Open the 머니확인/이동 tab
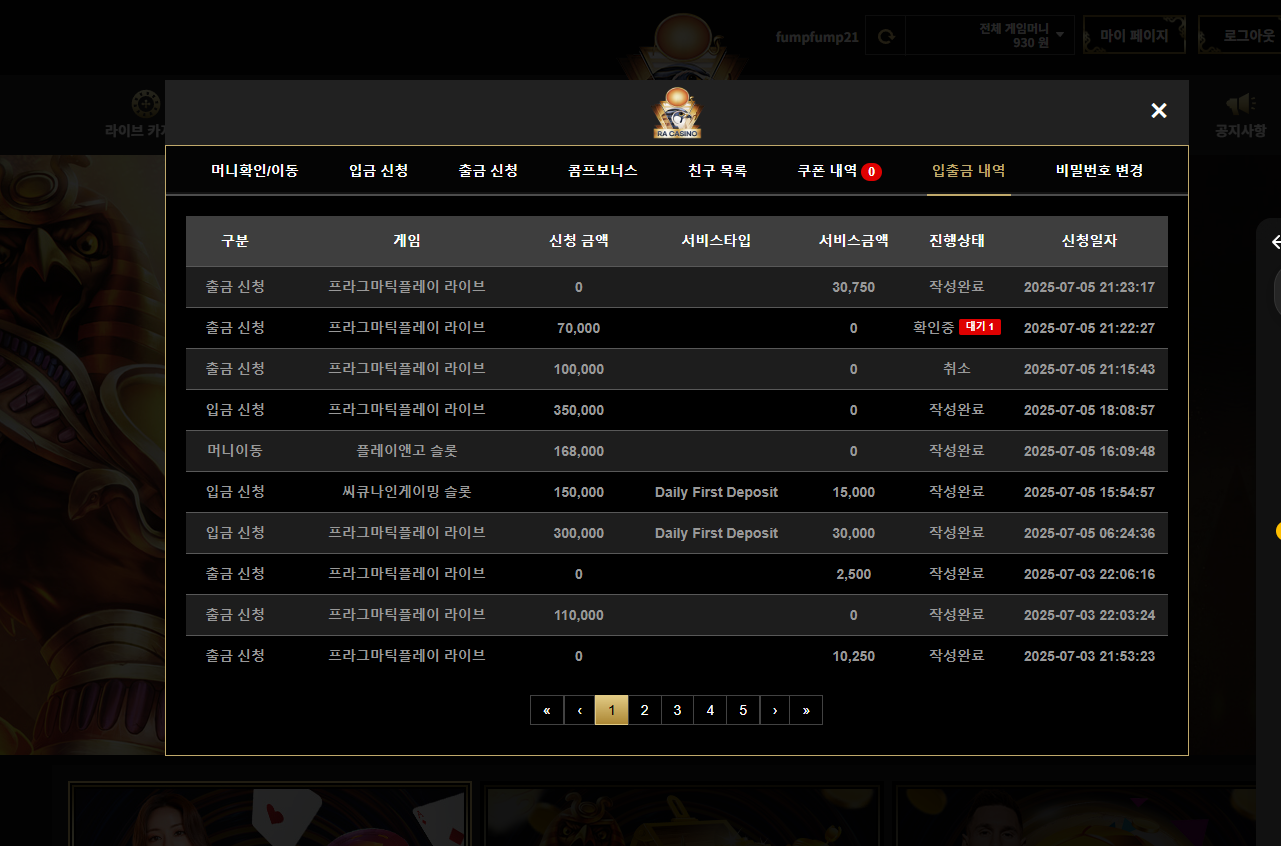1281x846 pixels. pyautogui.click(x=254, y=171)
